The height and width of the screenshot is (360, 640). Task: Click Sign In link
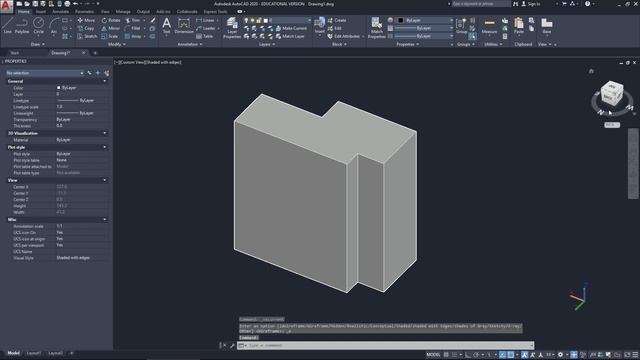point(531,4)
